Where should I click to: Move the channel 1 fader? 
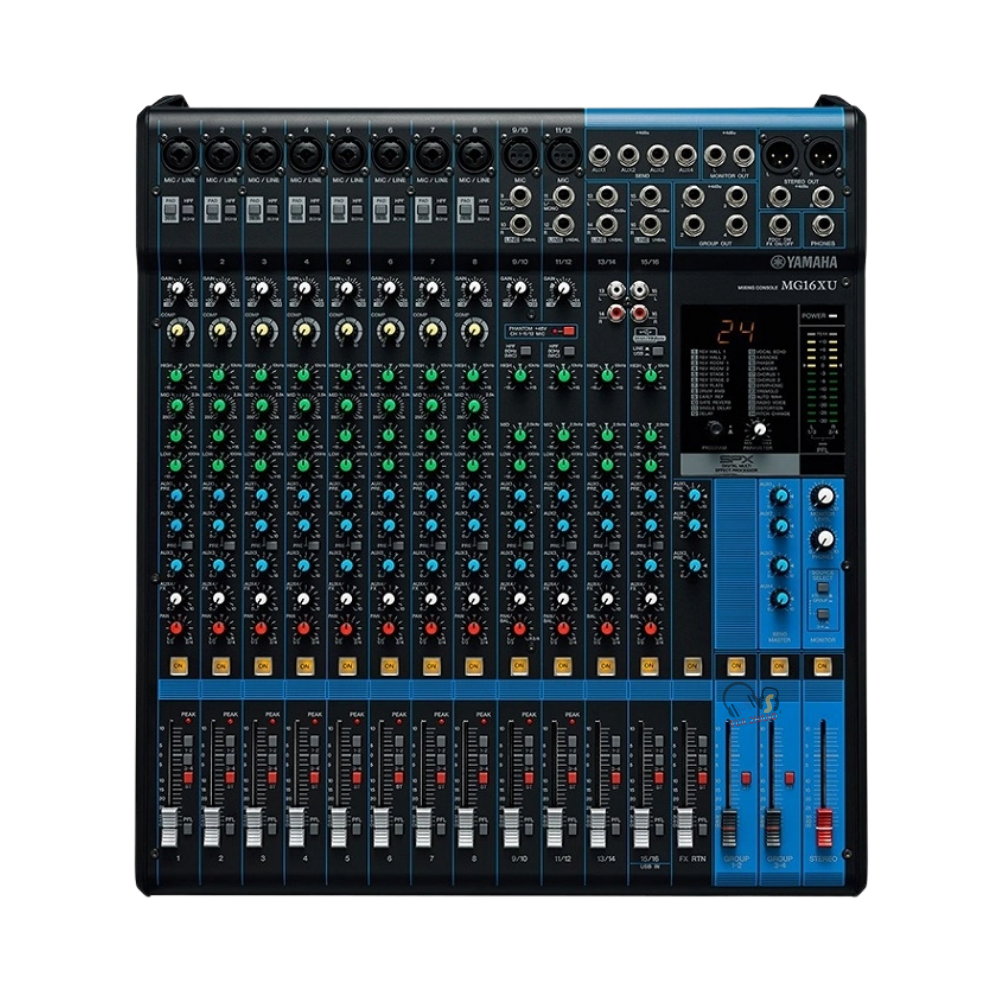(169, 827)
